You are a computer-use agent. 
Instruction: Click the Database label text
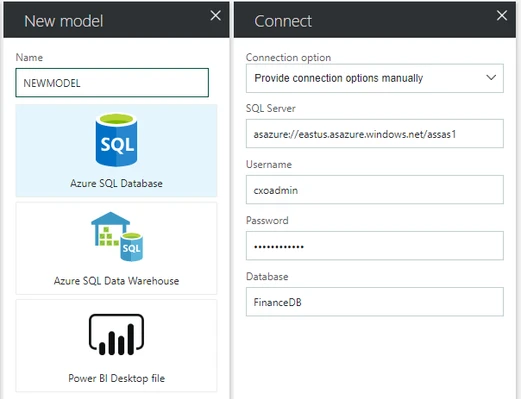[x=267, y=276]
